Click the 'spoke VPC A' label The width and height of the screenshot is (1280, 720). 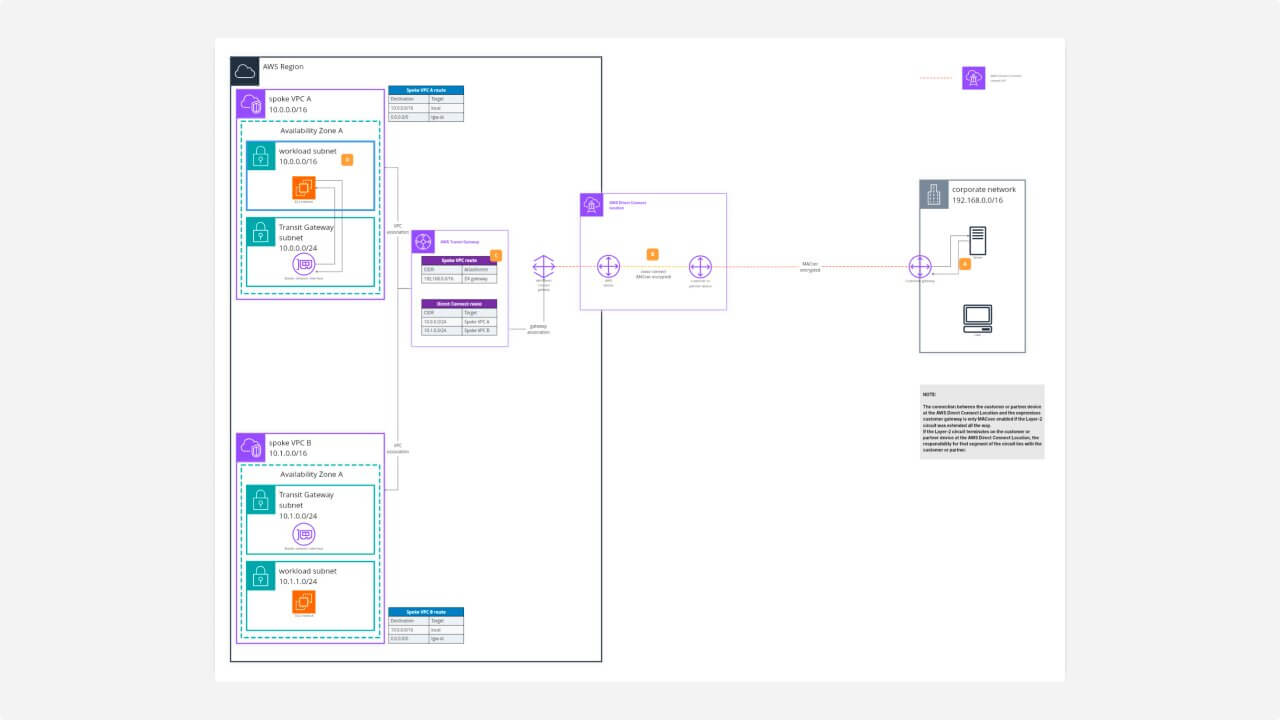[x=290, y=99]
